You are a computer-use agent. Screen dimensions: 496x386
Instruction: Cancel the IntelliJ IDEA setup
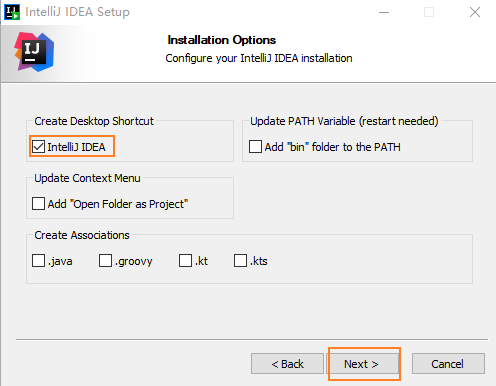448,364
